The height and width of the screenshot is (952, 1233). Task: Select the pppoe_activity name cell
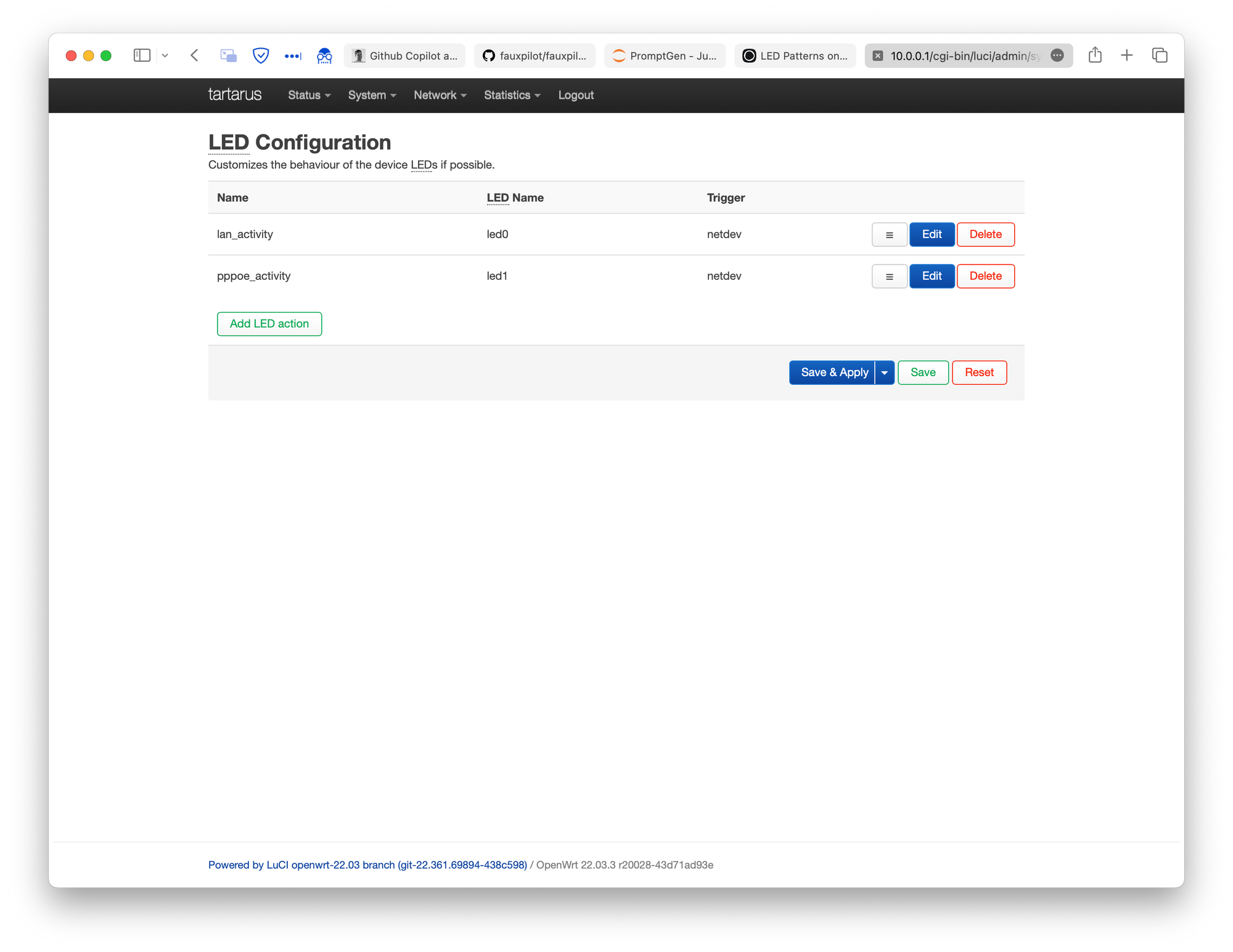253,276
